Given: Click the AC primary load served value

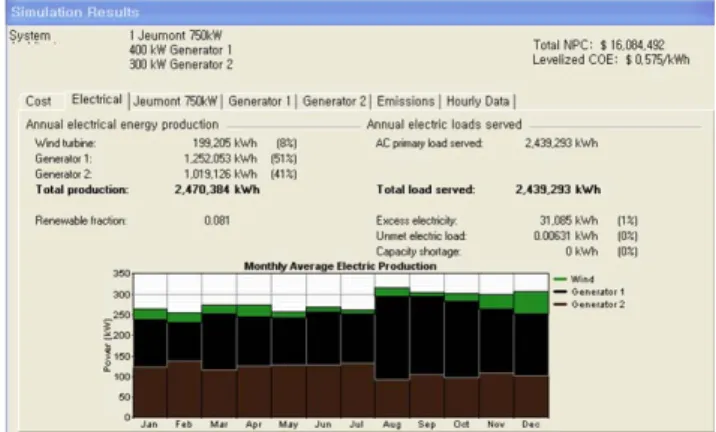Looking at the screenshot, I should tap(562, 143).
